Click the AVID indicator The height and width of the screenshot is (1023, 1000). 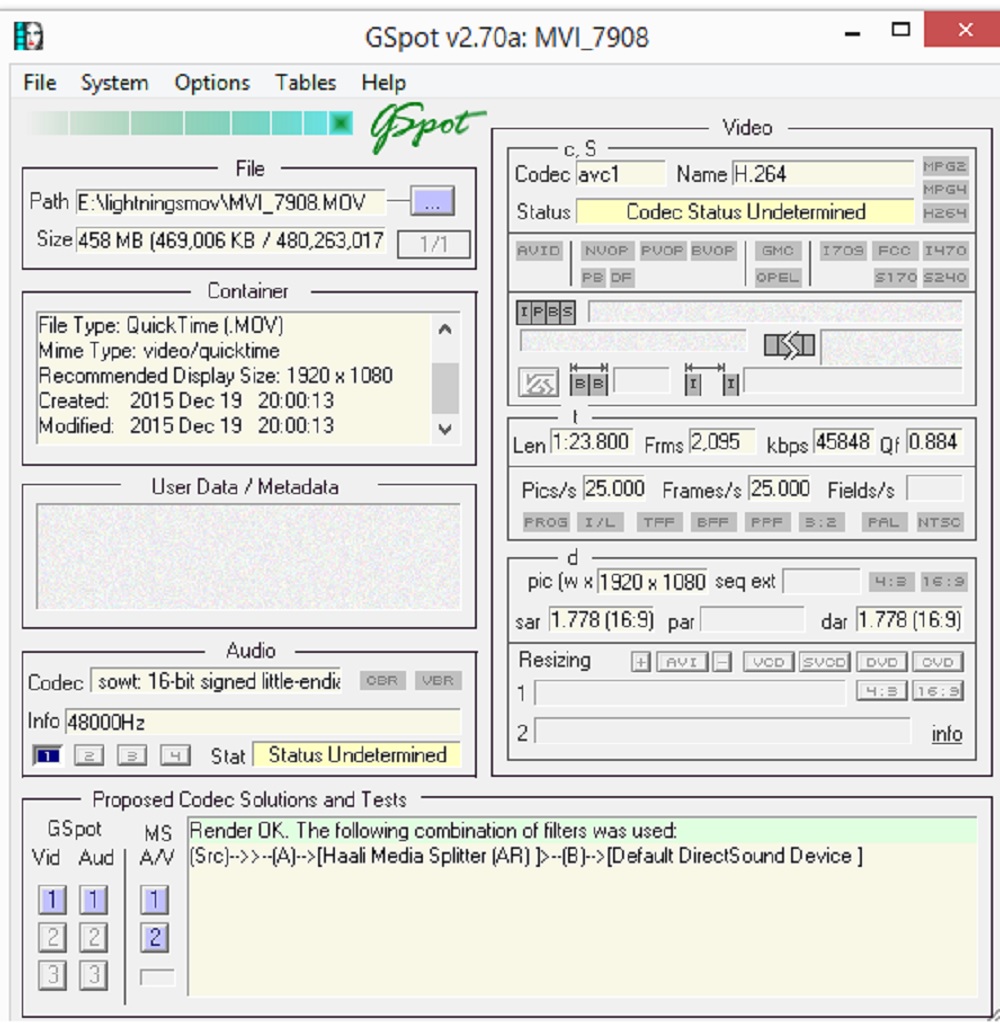(x=539, y=251)
